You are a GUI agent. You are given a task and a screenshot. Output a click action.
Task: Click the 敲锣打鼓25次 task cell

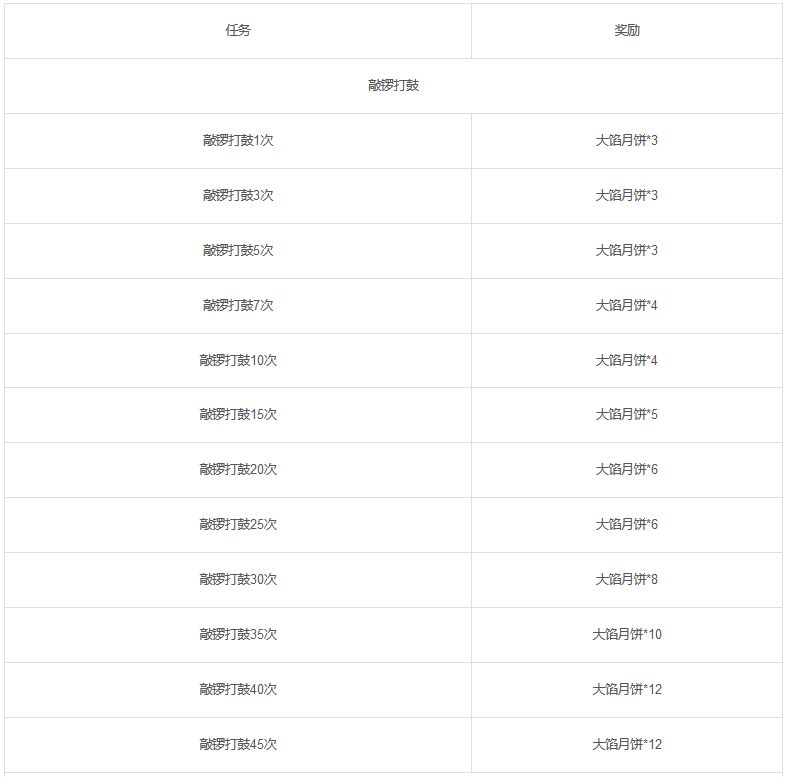pos(238,525)
